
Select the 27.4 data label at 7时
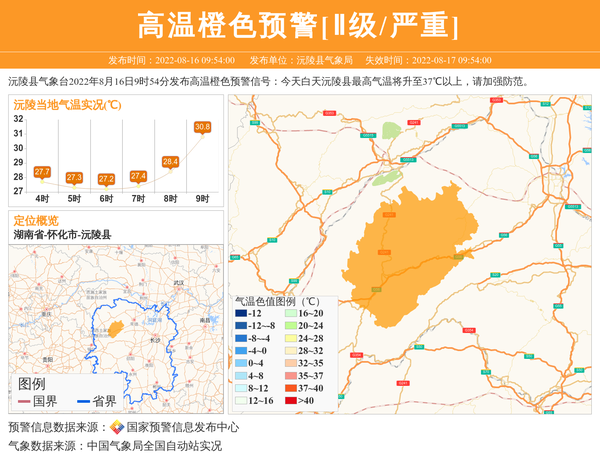click(x=138, y=176)
